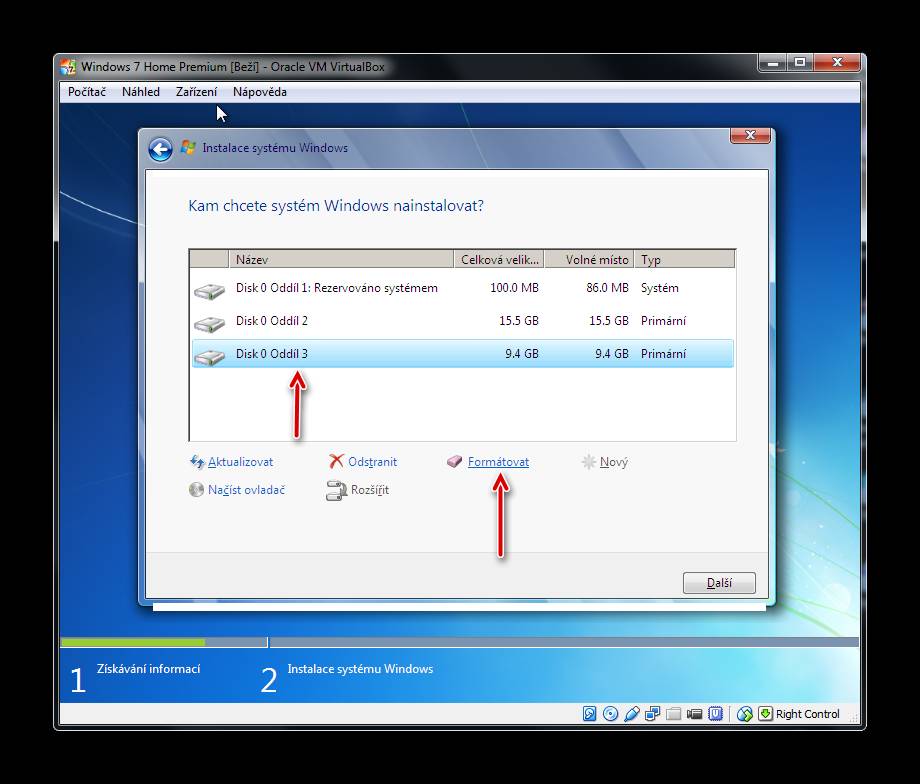Click the Rozšířit link
The height and width of the screenshot is (784, 920).
pyautogui.click(x=370, y=489)
